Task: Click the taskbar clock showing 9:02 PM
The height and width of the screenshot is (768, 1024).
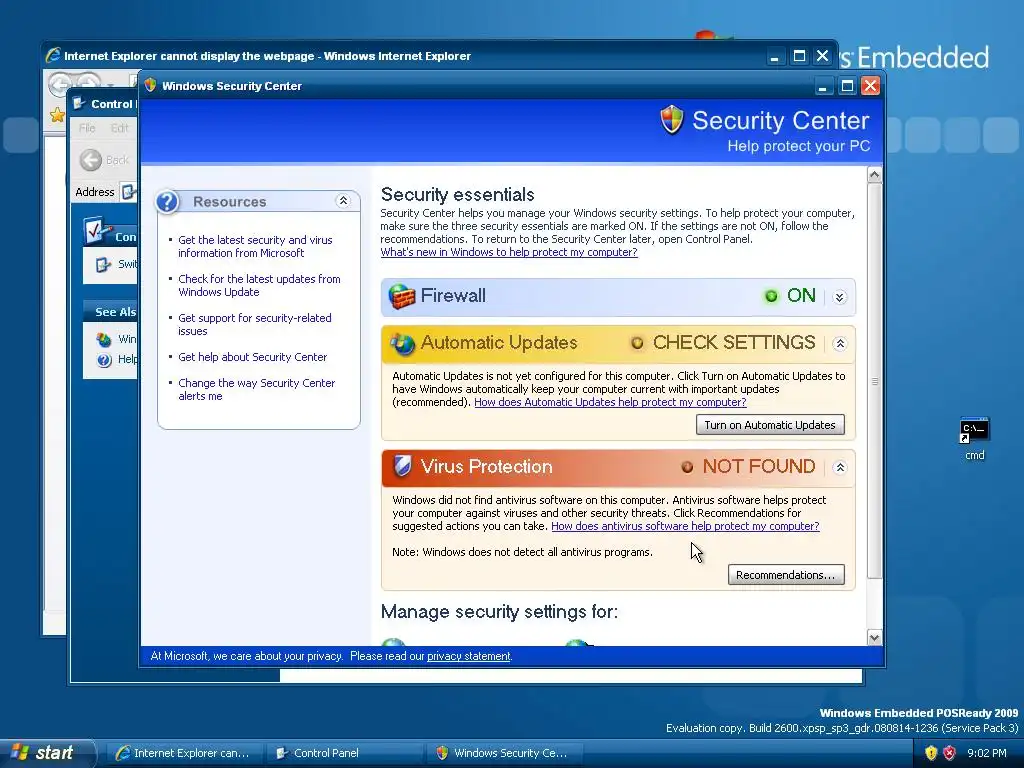Action: (986, 753)
